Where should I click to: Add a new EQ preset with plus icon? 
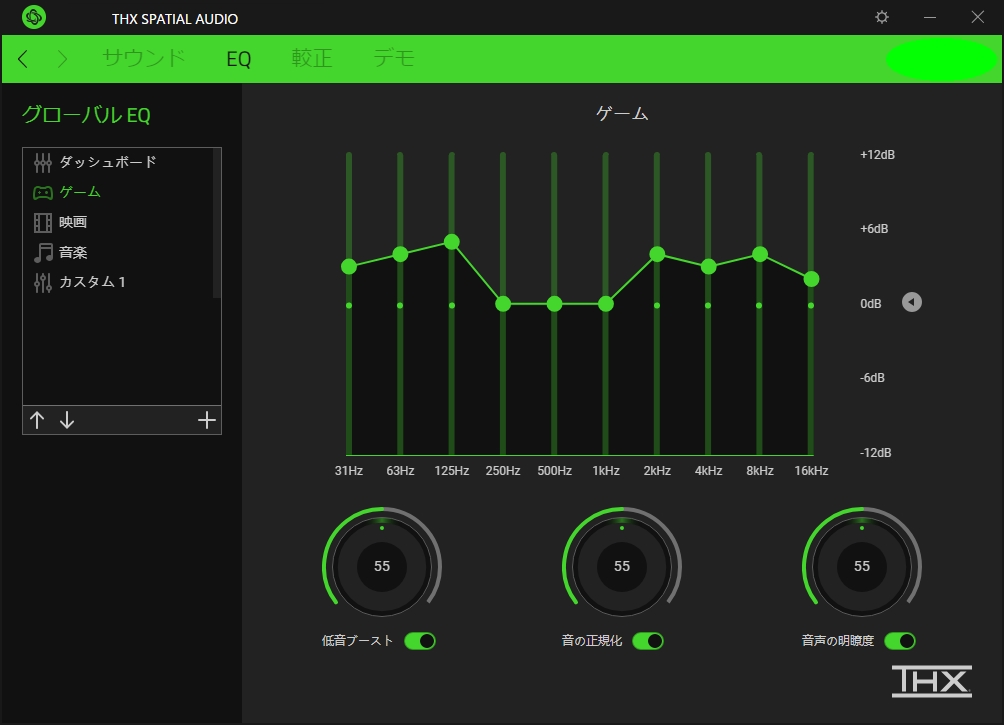[x=206, y=420]
